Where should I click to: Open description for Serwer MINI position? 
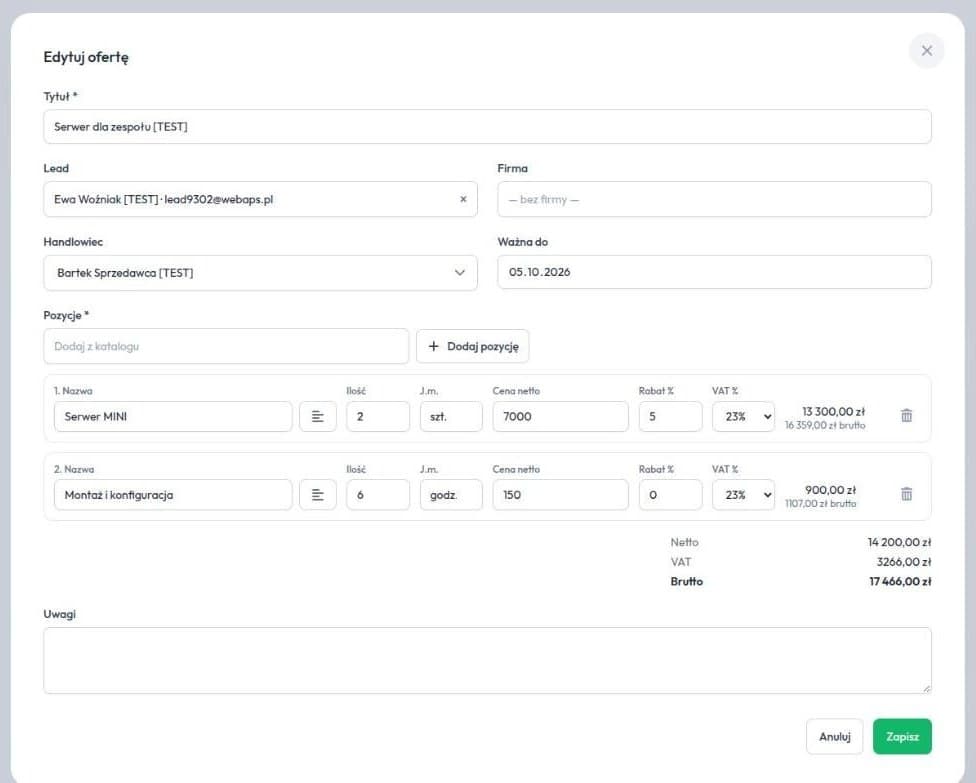pyautogui.click(x=317, y=416)
